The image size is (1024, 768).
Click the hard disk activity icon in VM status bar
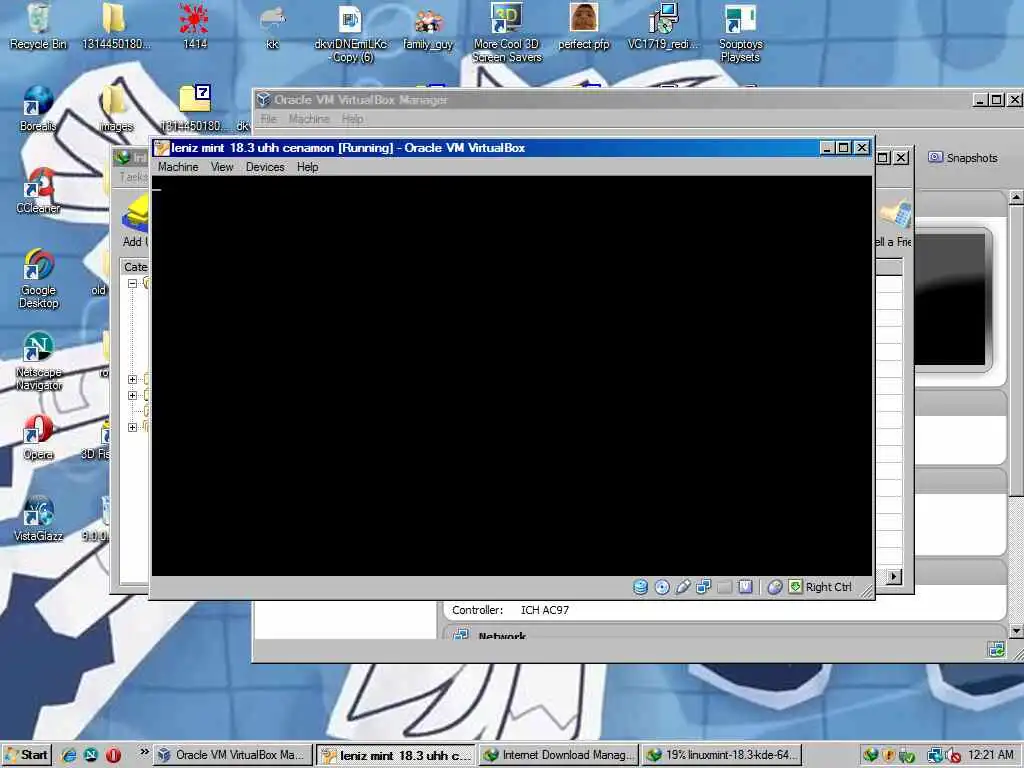pyautogui.click(x=641, y=587)
